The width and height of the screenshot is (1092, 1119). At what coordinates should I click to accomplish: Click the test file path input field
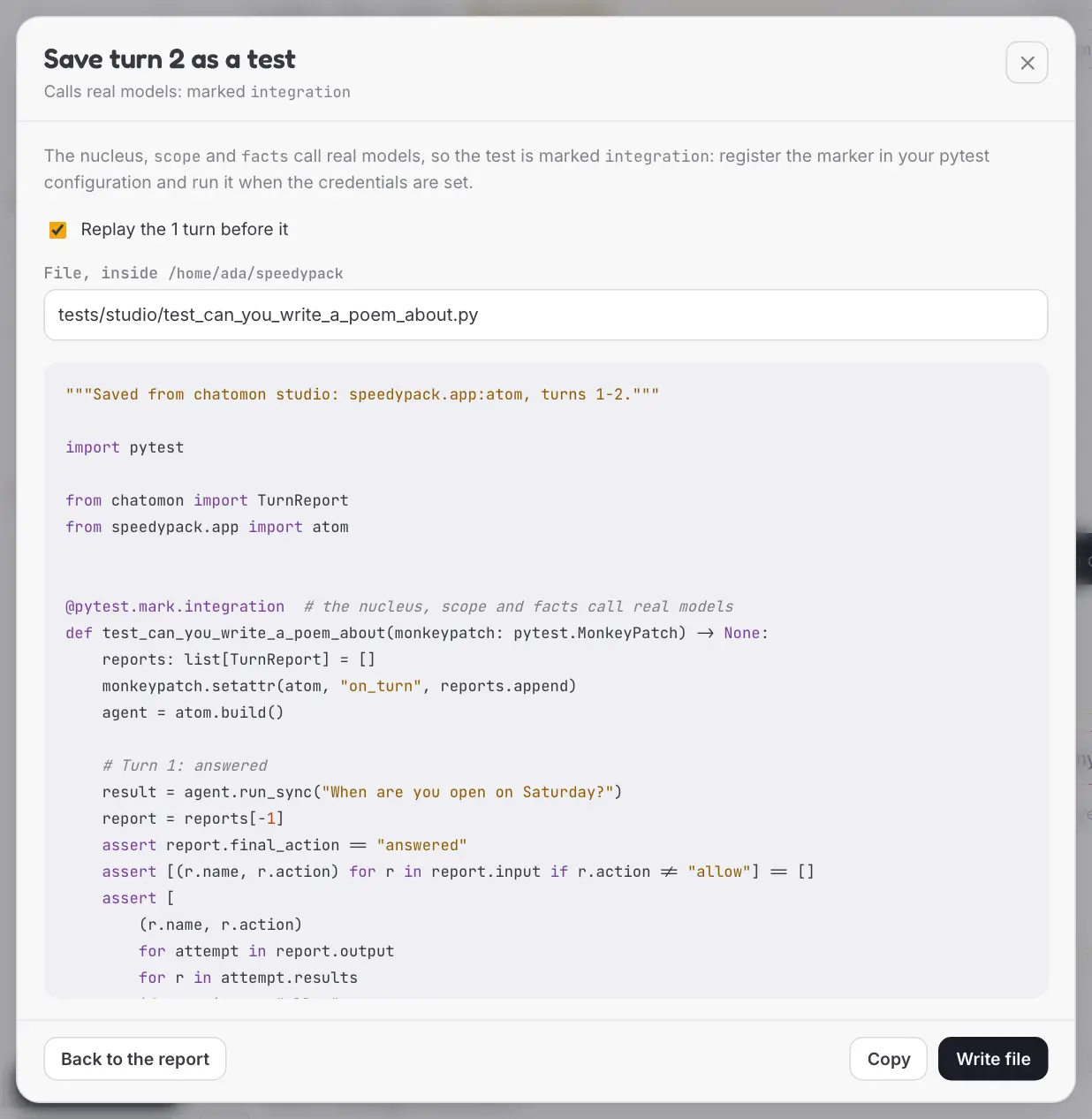pos(546,315)
